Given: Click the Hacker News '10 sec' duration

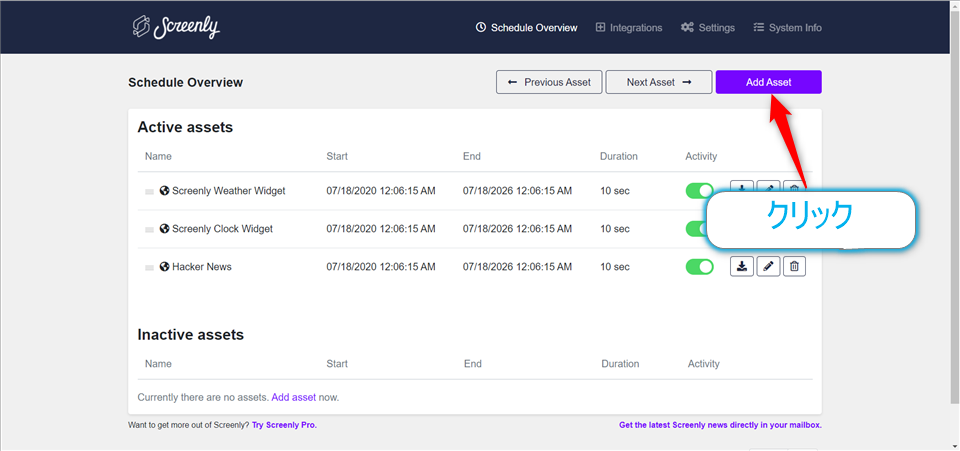Looking at the screenshot, I should point(615,267).
